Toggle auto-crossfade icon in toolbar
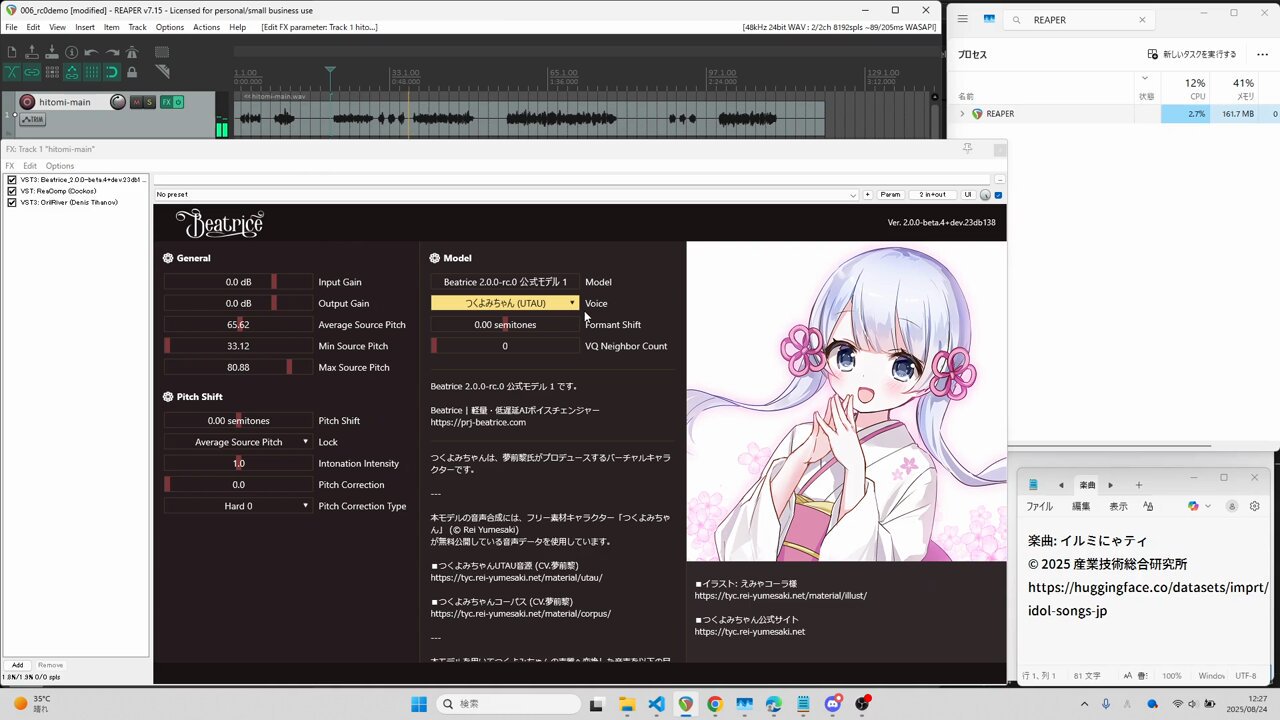The height and width of the screenshot is (720, 1280). [x=11, y=72]
